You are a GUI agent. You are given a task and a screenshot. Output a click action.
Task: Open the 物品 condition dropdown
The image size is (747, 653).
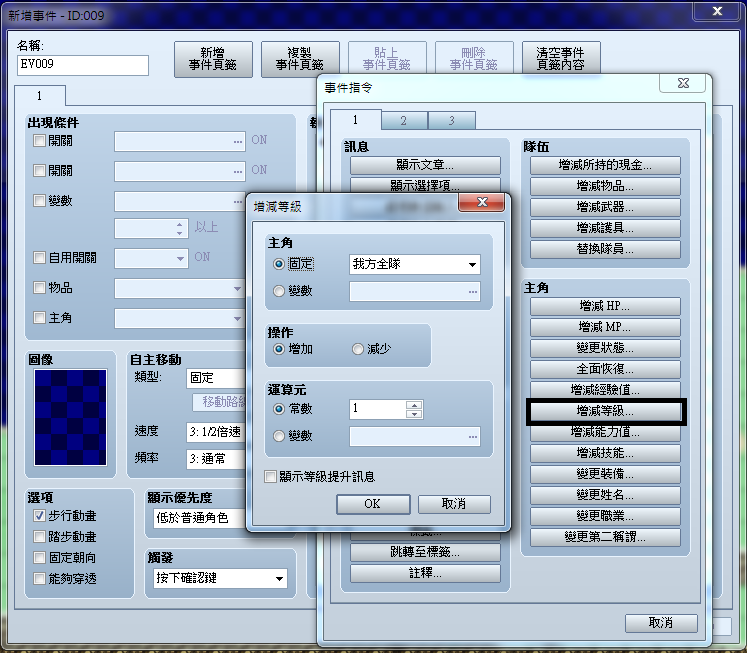(180, 289)
